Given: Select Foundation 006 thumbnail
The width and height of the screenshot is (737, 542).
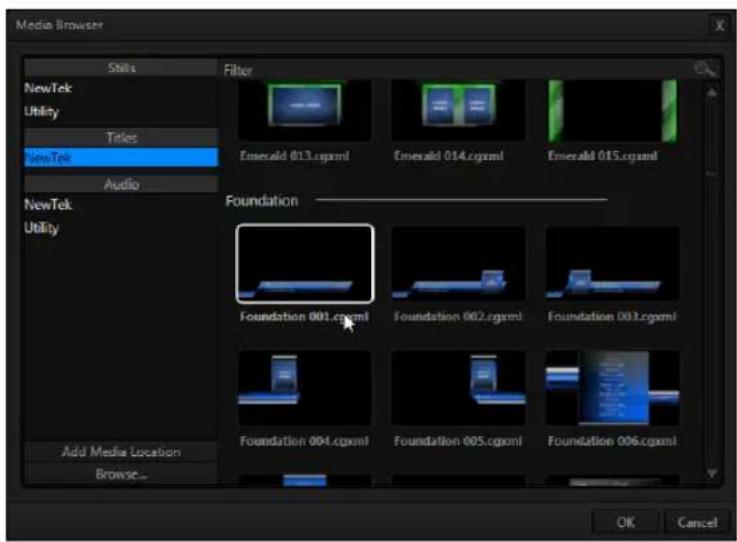Looking at the screenshot, I should click(x=612, y=388).
